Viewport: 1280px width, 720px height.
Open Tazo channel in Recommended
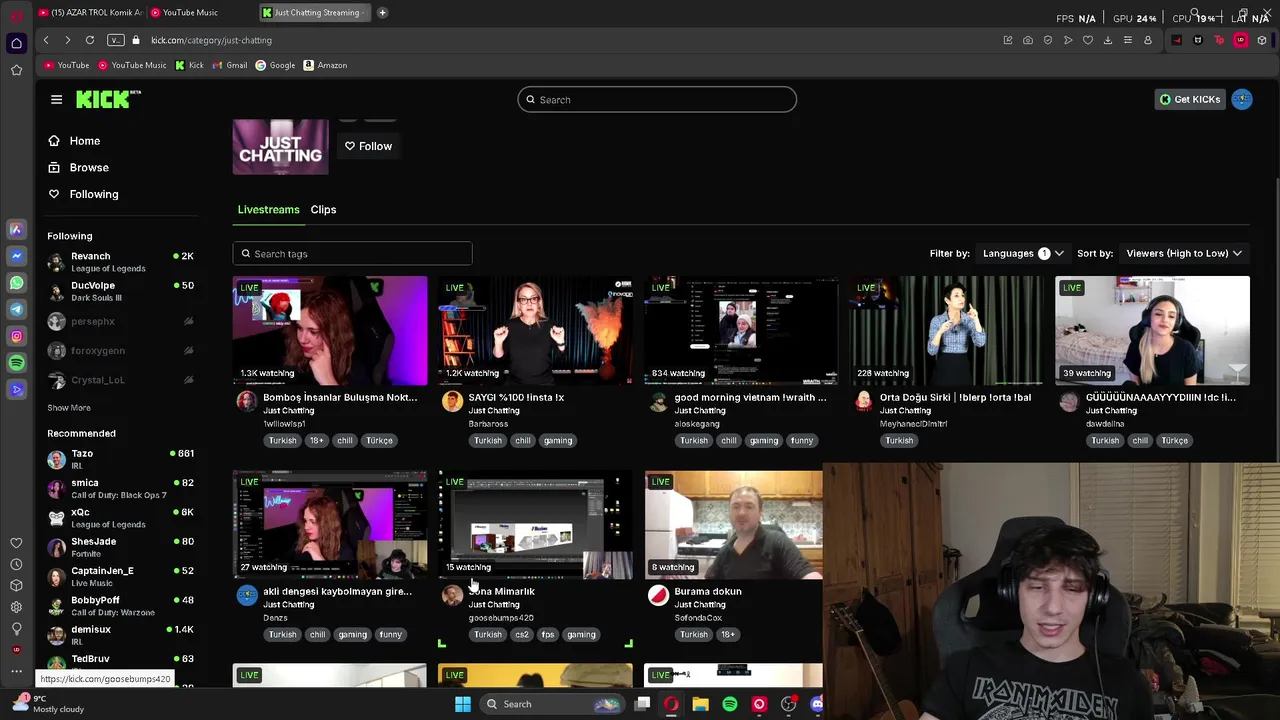pos(120,460)
